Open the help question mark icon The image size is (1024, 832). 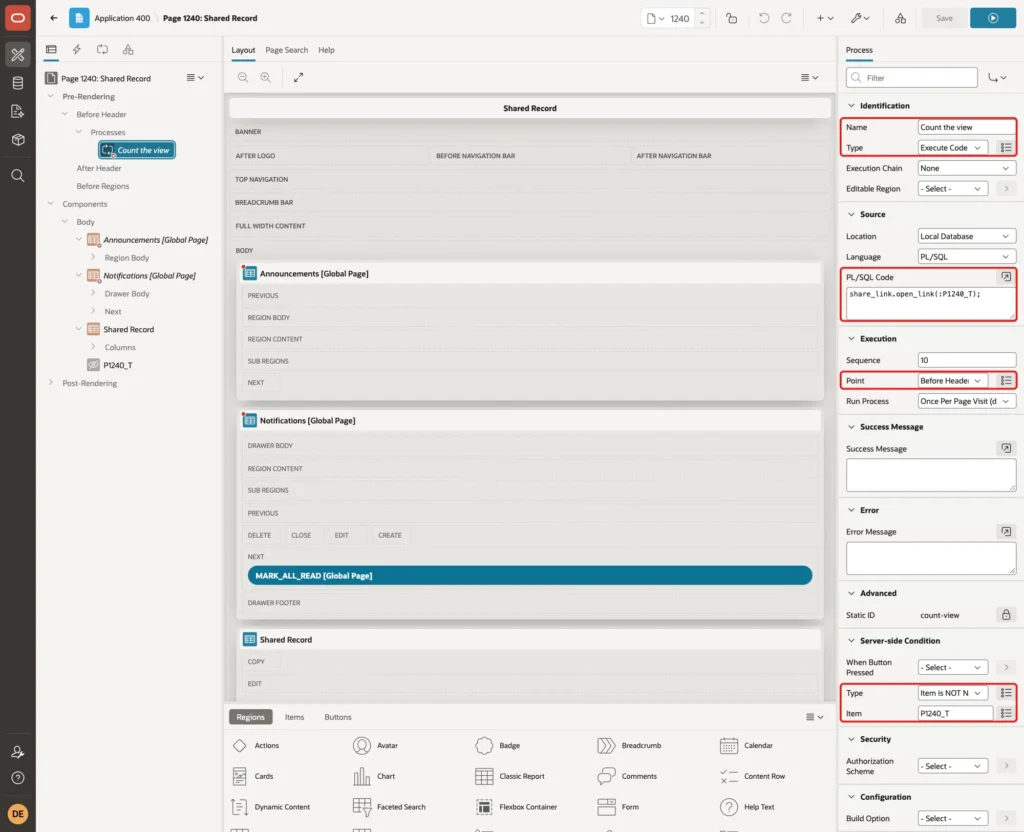click(x=18, y=778)
